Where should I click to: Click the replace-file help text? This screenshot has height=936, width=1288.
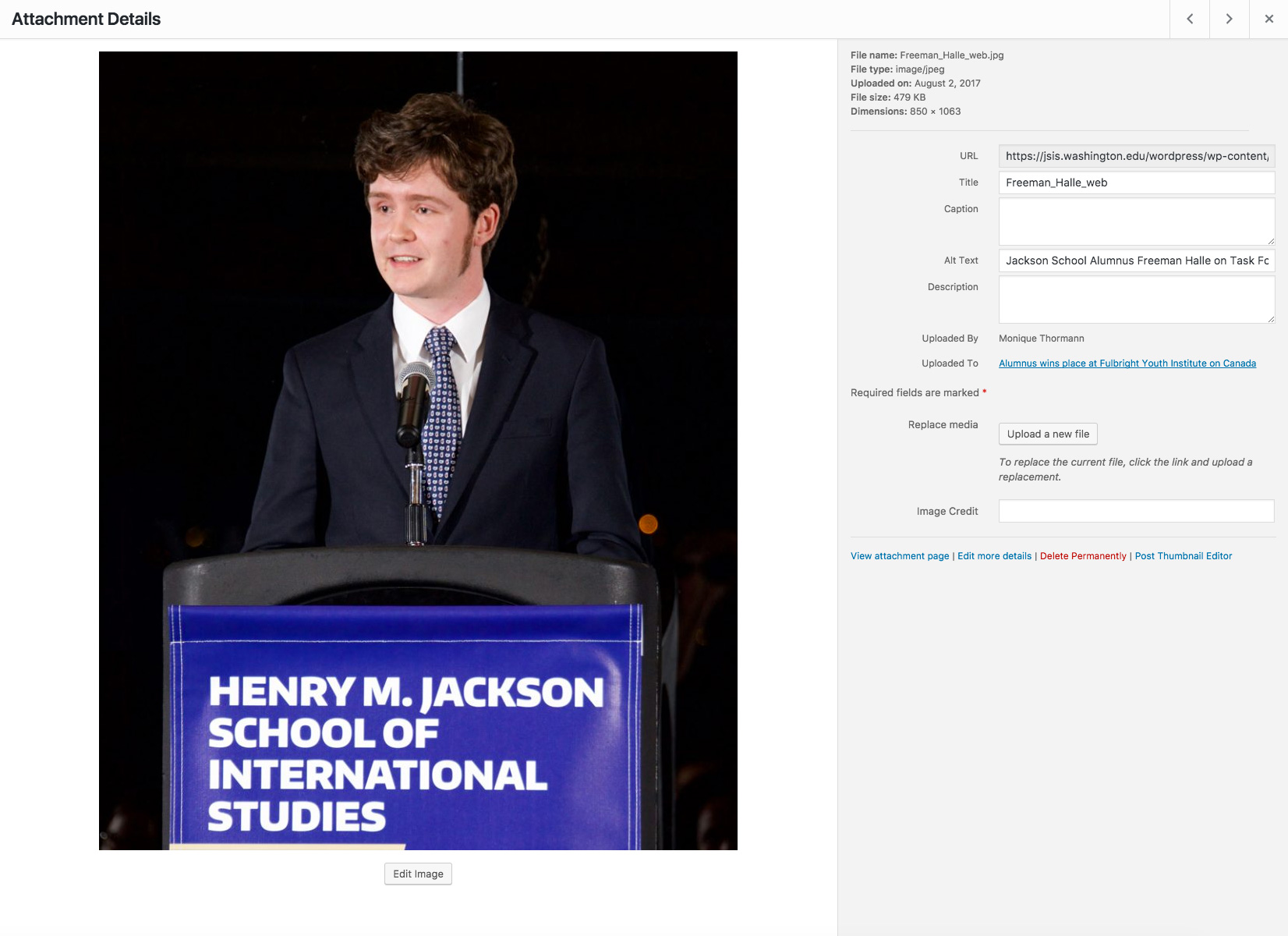click(1126, 470)
